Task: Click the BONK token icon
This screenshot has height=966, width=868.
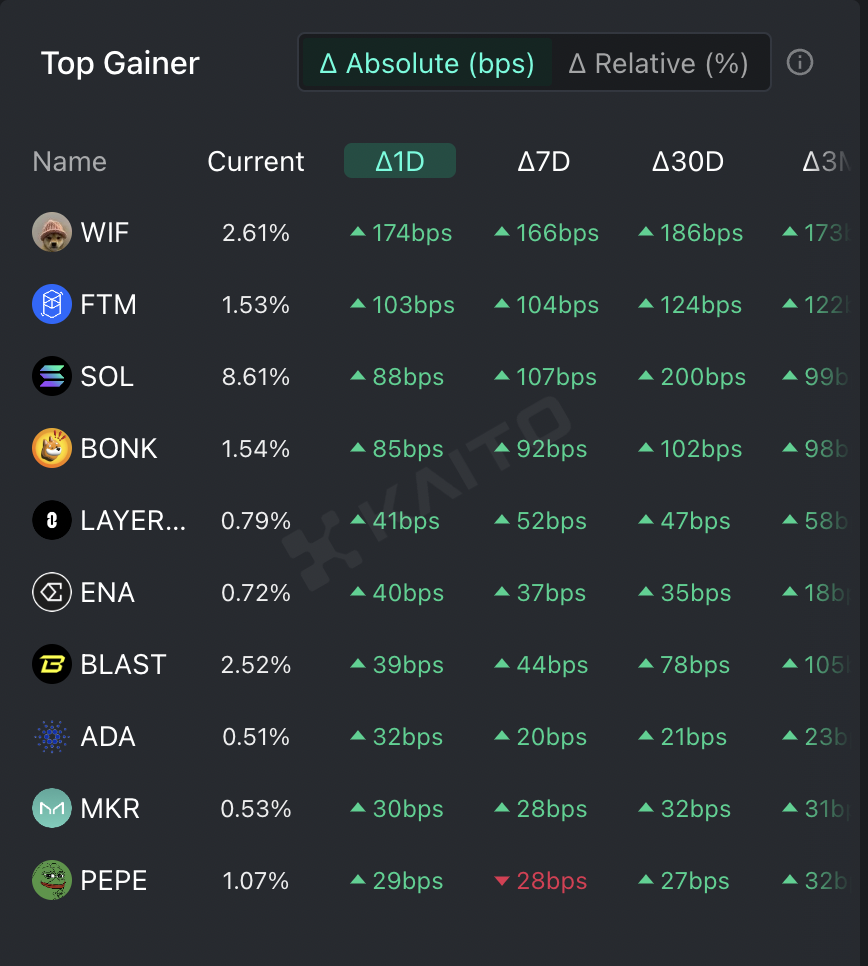Action: pos(52,449)
